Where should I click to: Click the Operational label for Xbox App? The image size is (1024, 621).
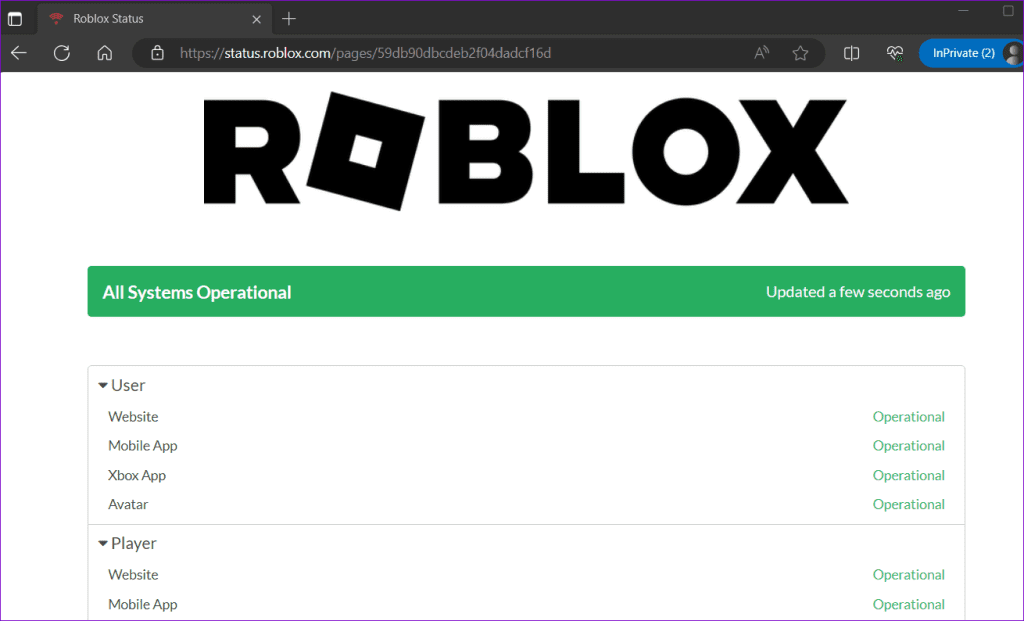908,475
